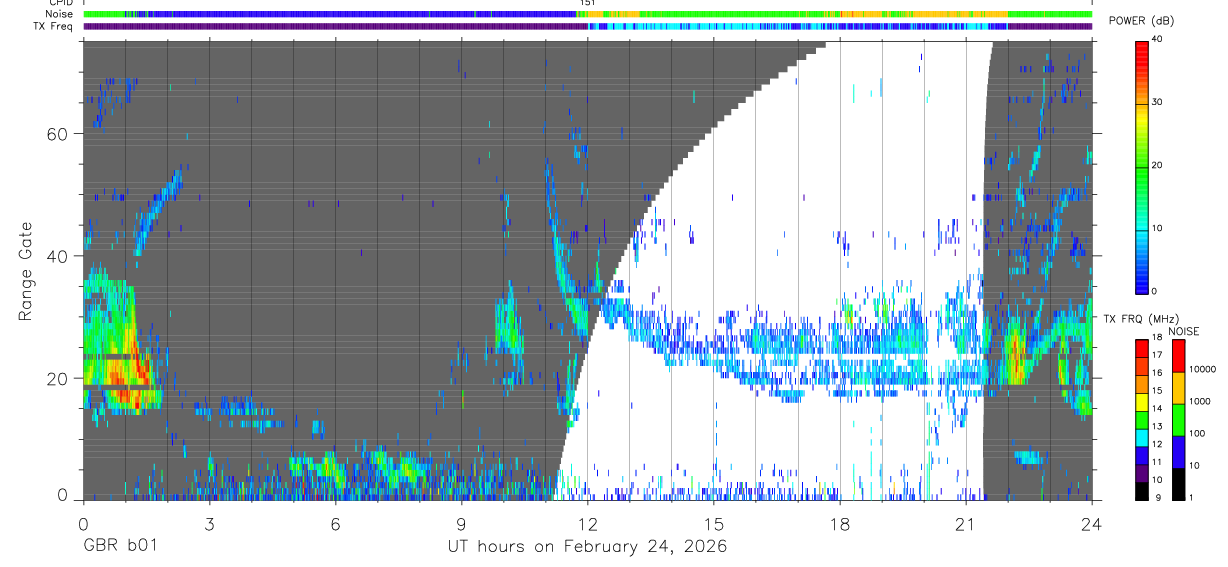The height and width of the screenshot is (567, 1228).
Task: Click x-axis tick label '3'
Action: pos(208,524)
